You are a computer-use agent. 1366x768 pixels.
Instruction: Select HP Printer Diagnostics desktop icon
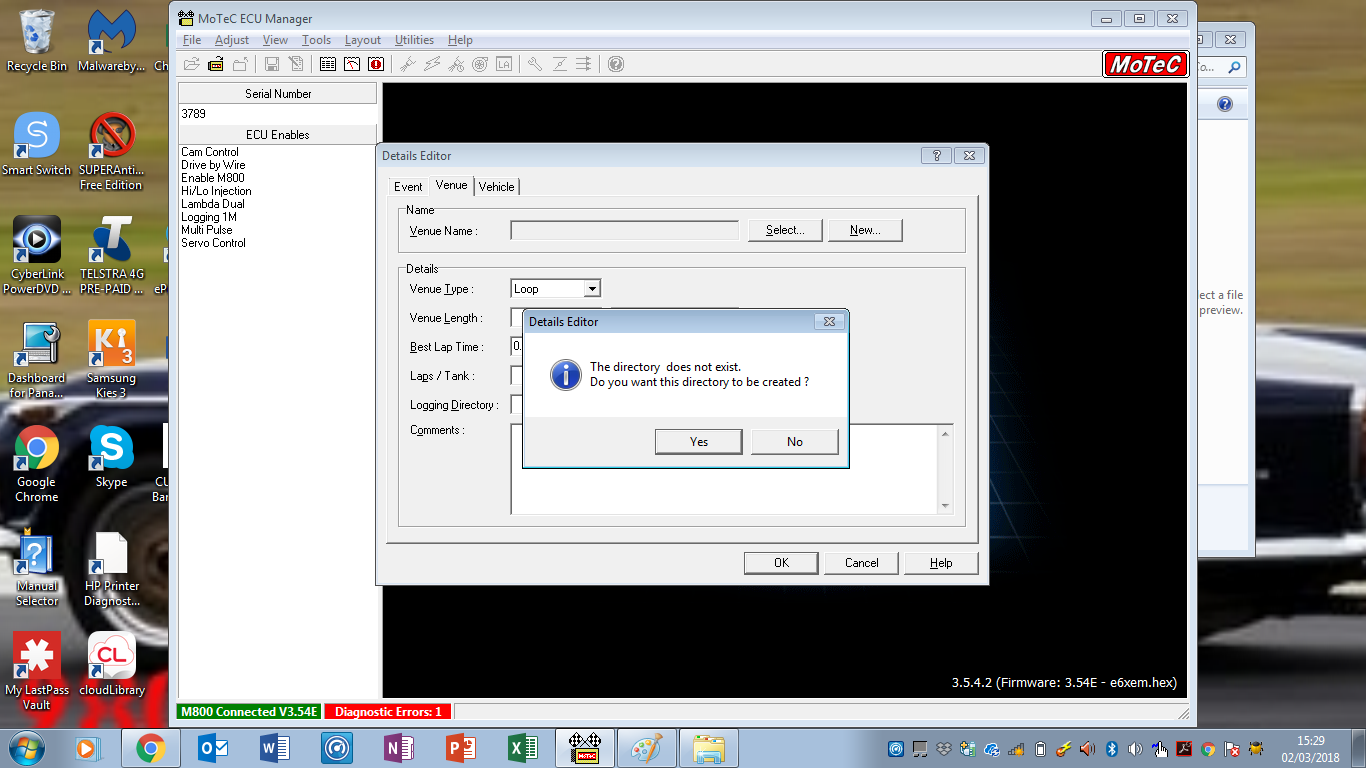point(111,567)
